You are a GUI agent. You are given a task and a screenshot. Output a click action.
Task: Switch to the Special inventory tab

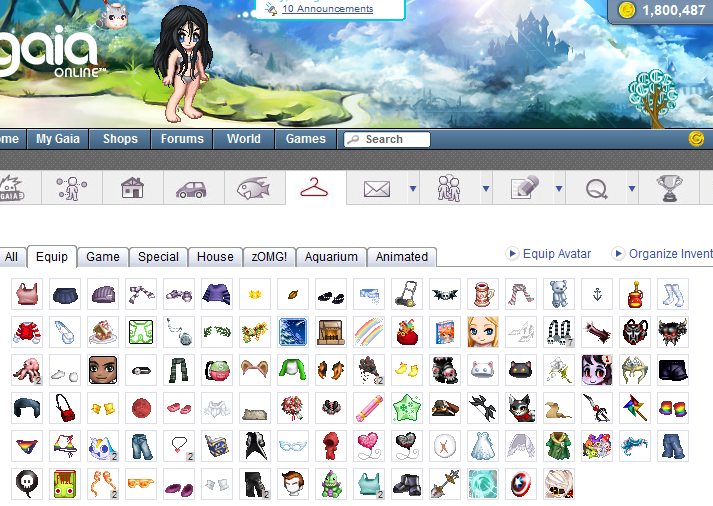click(158, 257)
